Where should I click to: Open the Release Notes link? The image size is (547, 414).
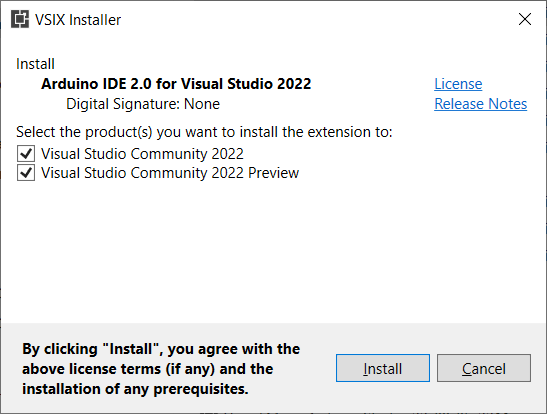point(480,104)
